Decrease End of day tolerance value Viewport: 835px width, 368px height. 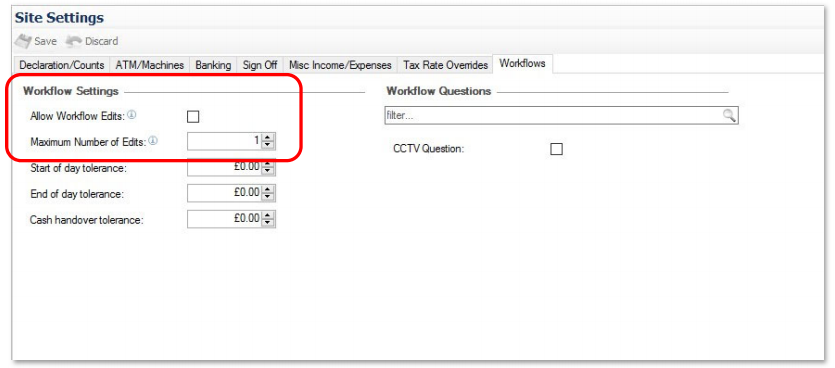point(268,197)
